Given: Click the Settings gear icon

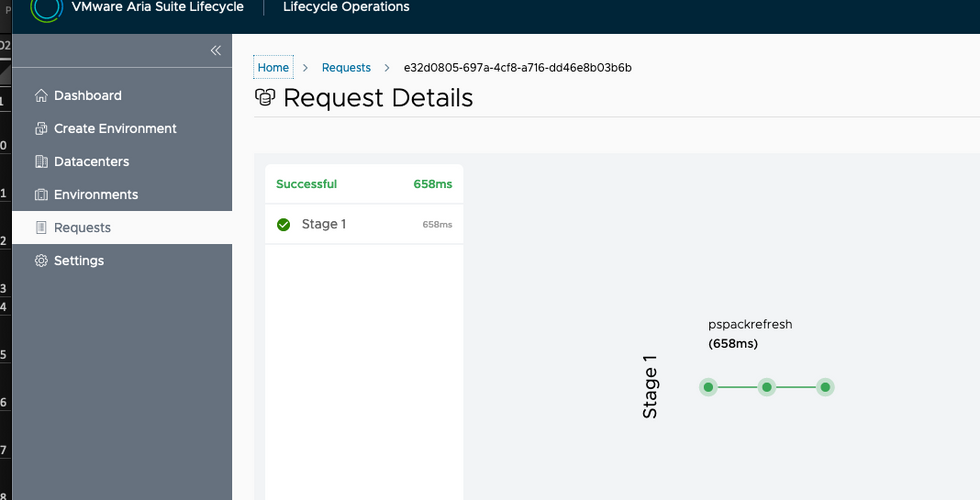Looking at the screenshot, I should coord(41,261).
